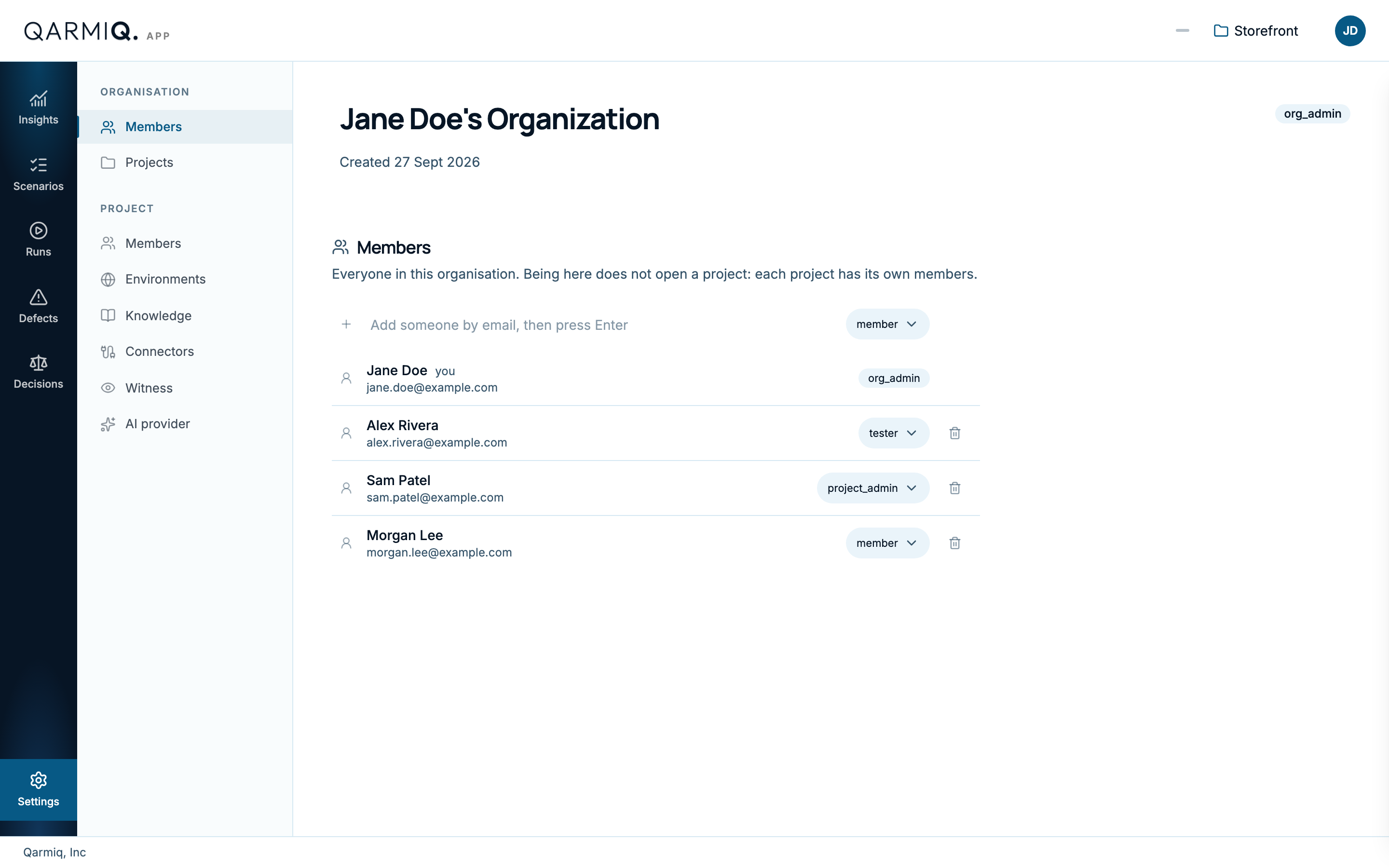Click sam.patel@example.com email

point(435,498)
